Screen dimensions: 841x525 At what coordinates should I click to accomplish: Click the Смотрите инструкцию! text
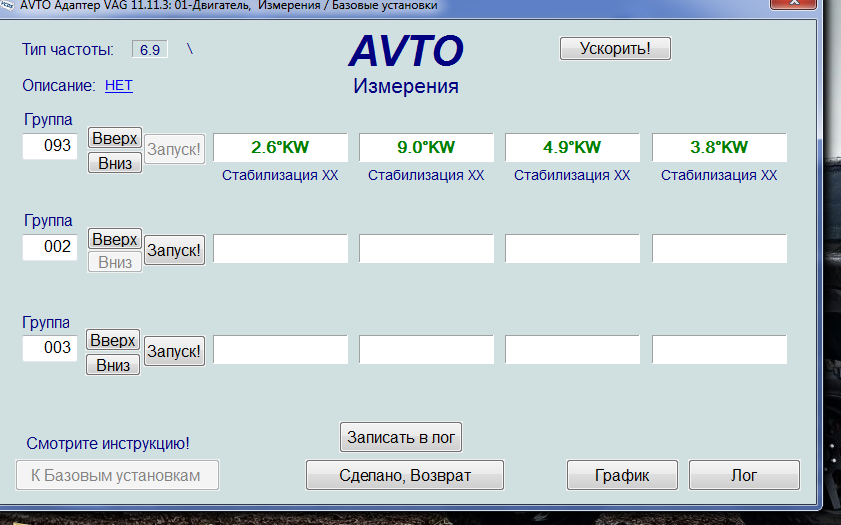(108, 443)
